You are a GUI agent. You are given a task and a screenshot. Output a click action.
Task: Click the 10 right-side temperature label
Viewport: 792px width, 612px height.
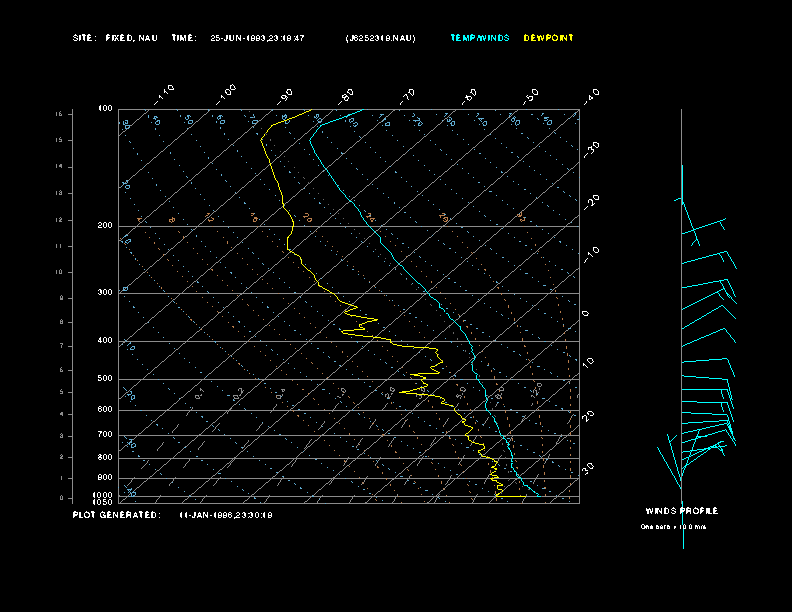588,362
